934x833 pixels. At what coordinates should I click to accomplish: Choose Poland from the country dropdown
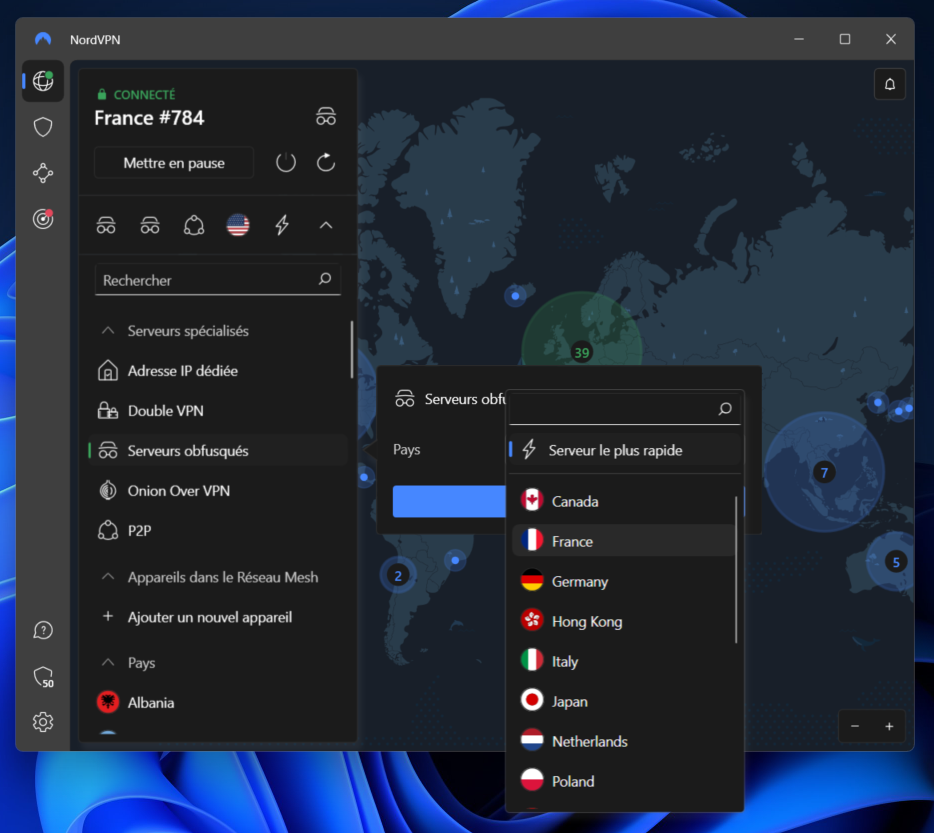pos(624,781)
